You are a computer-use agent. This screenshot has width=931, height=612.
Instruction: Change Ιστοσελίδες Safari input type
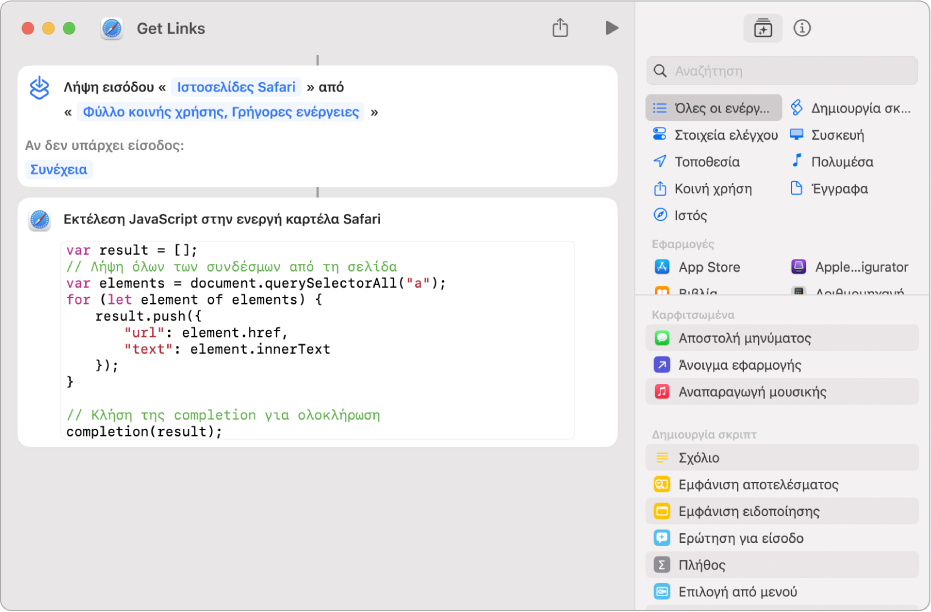[x=236, y=87]
